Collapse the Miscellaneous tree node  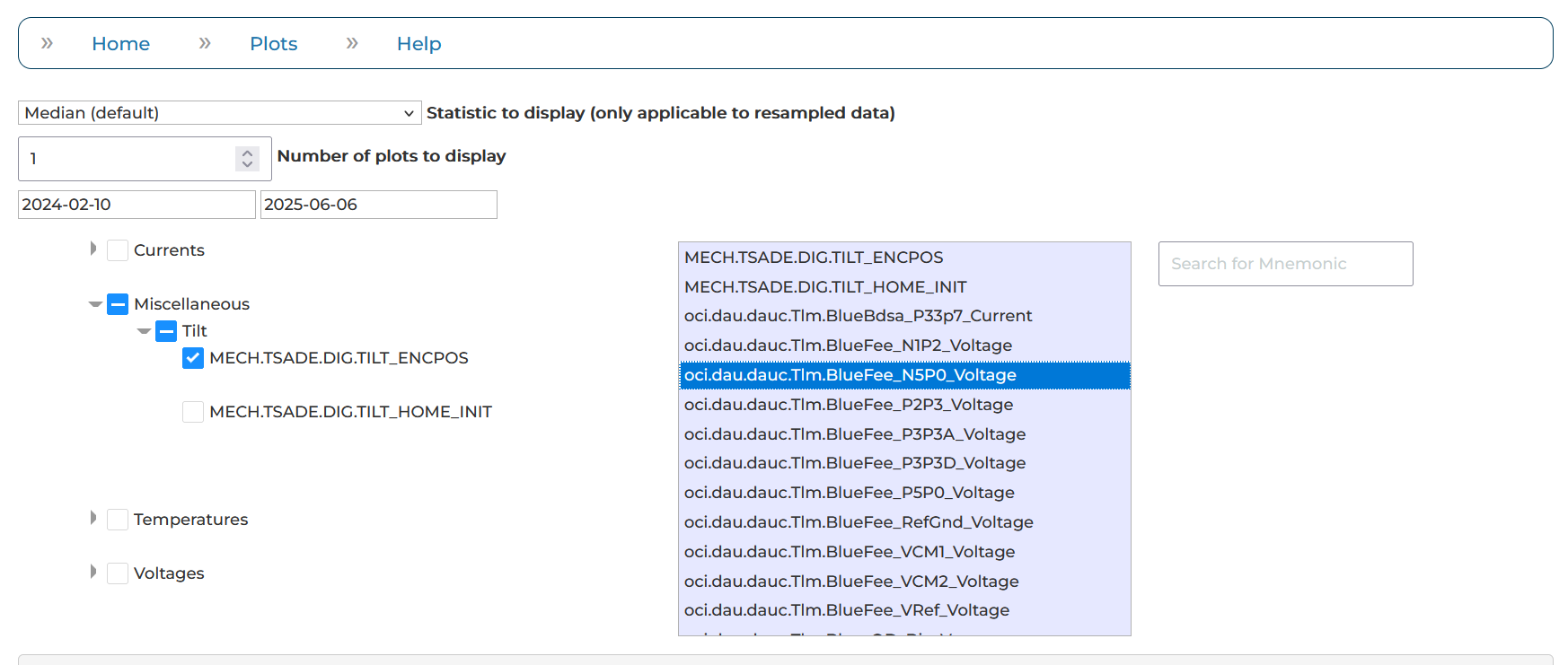pos(95,304)
